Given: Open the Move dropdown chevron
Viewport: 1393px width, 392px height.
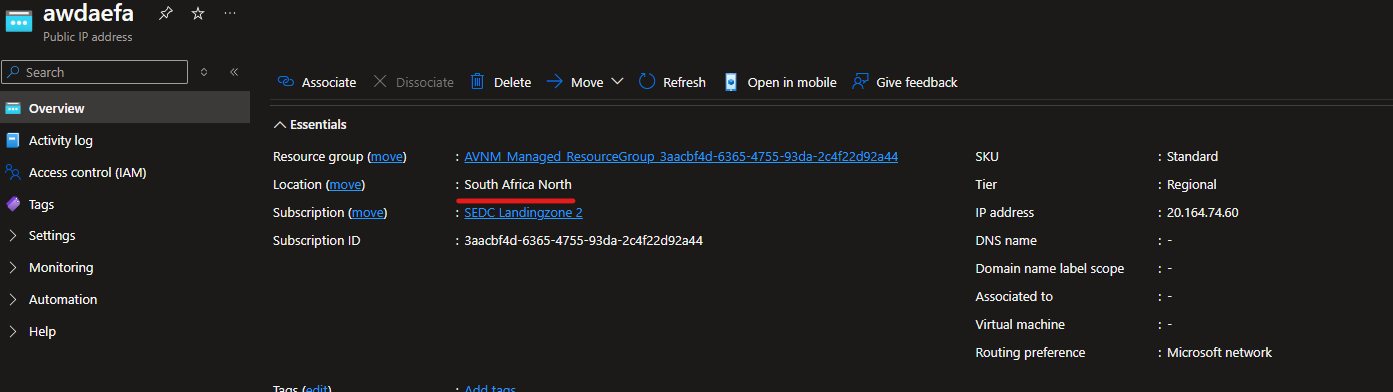Looking at the screenshot, I should pyautogui.click(x=617, y=82).
